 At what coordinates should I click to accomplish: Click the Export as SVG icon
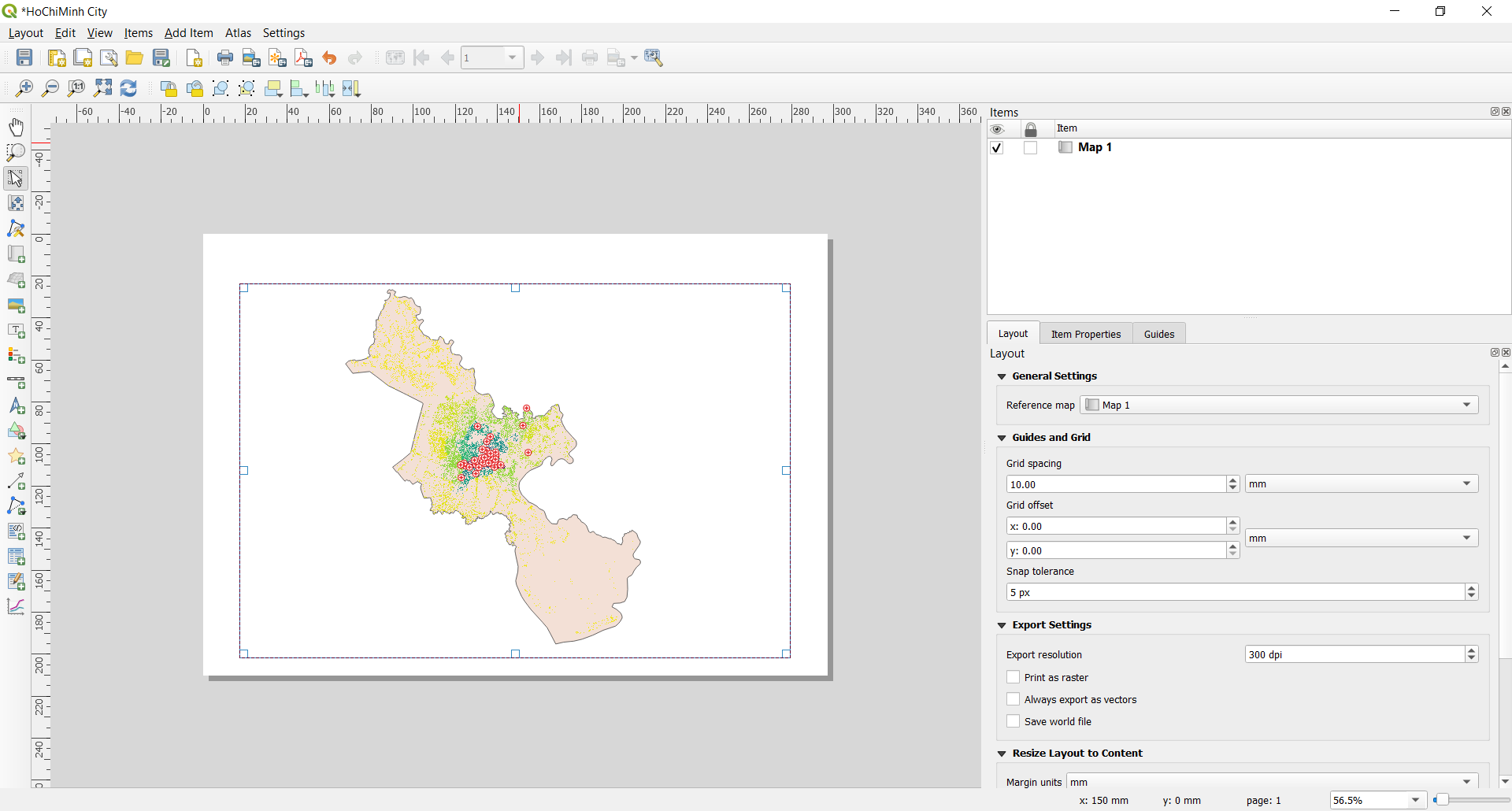click(x=277, y=57)
